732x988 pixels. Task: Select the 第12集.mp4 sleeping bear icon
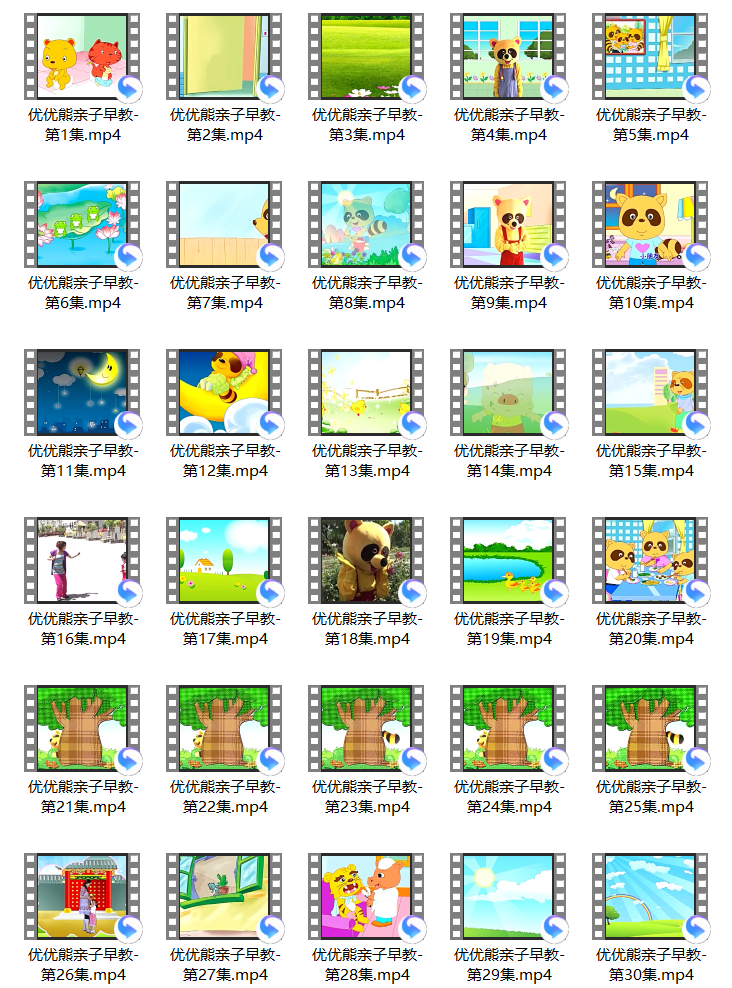(224, 393)
